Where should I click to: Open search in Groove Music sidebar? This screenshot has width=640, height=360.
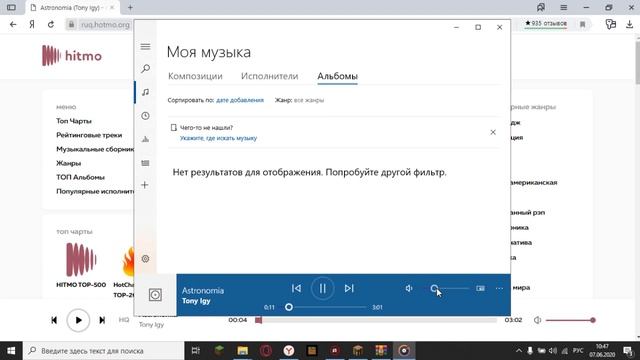145,69
